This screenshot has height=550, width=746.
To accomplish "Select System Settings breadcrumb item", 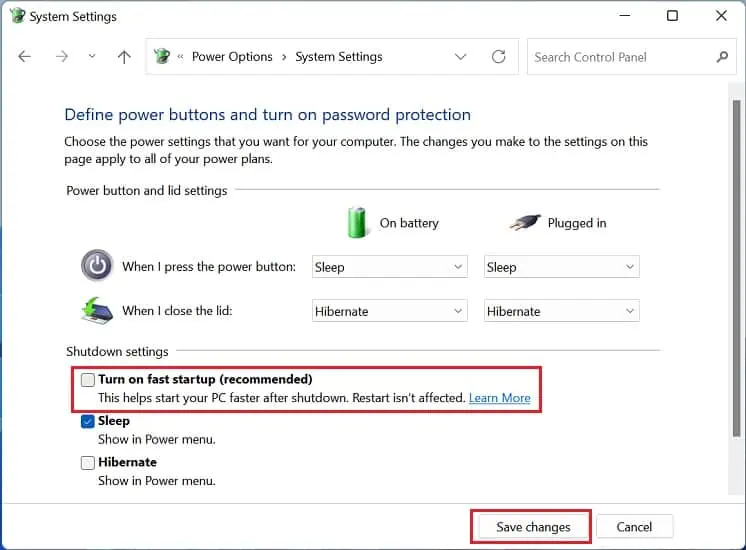I will pos(339,57).
